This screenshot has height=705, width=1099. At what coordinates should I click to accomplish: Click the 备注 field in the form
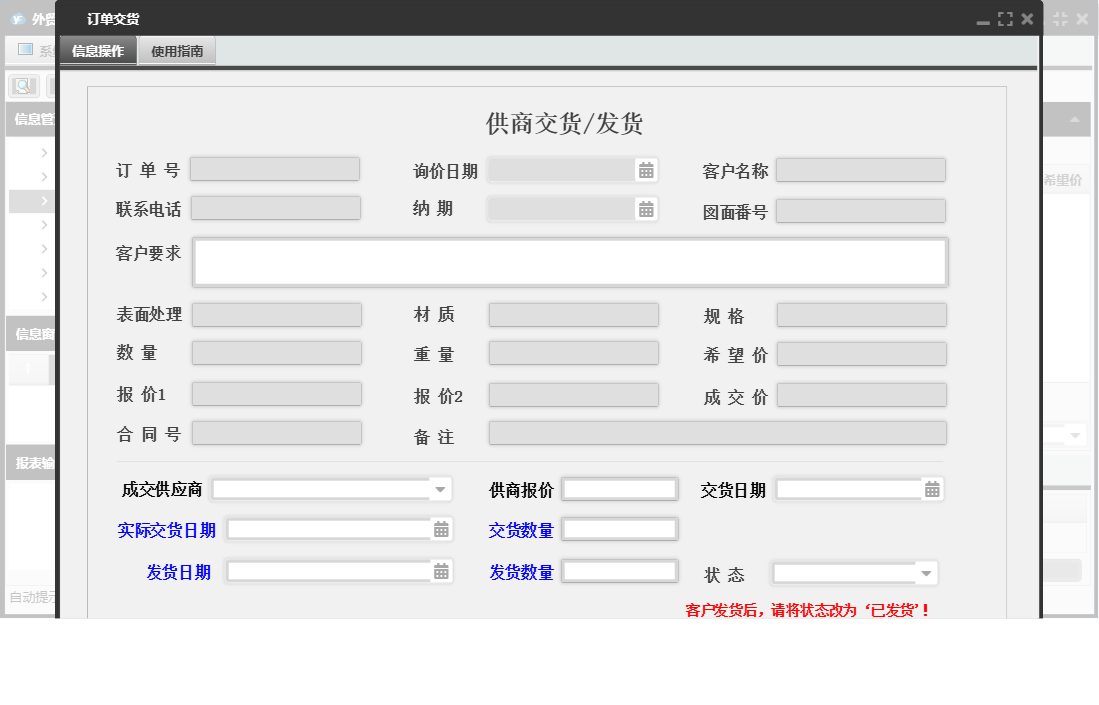tap(716, 433)
